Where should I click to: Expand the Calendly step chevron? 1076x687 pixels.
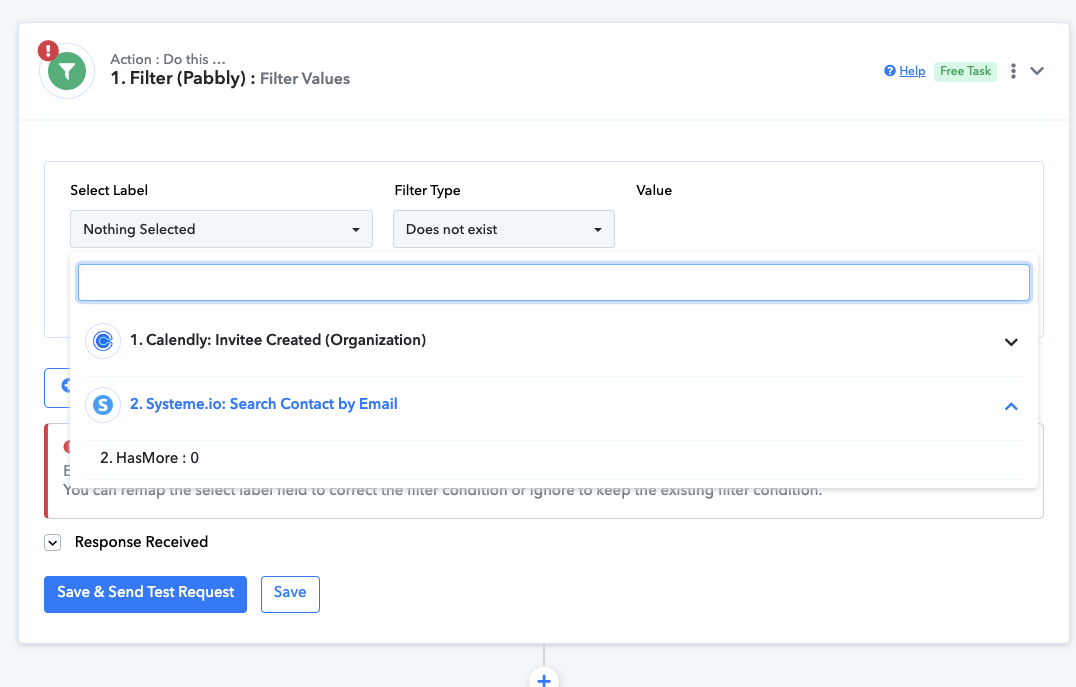coord(1011,342)
